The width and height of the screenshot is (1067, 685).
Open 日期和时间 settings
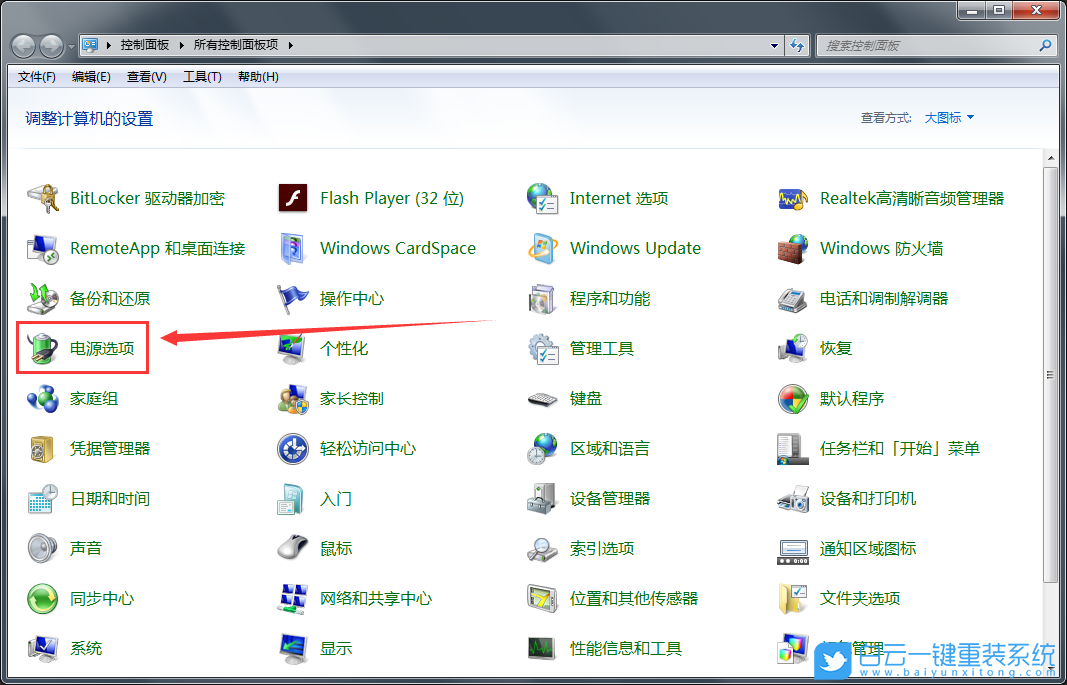[x=109, y=498]
